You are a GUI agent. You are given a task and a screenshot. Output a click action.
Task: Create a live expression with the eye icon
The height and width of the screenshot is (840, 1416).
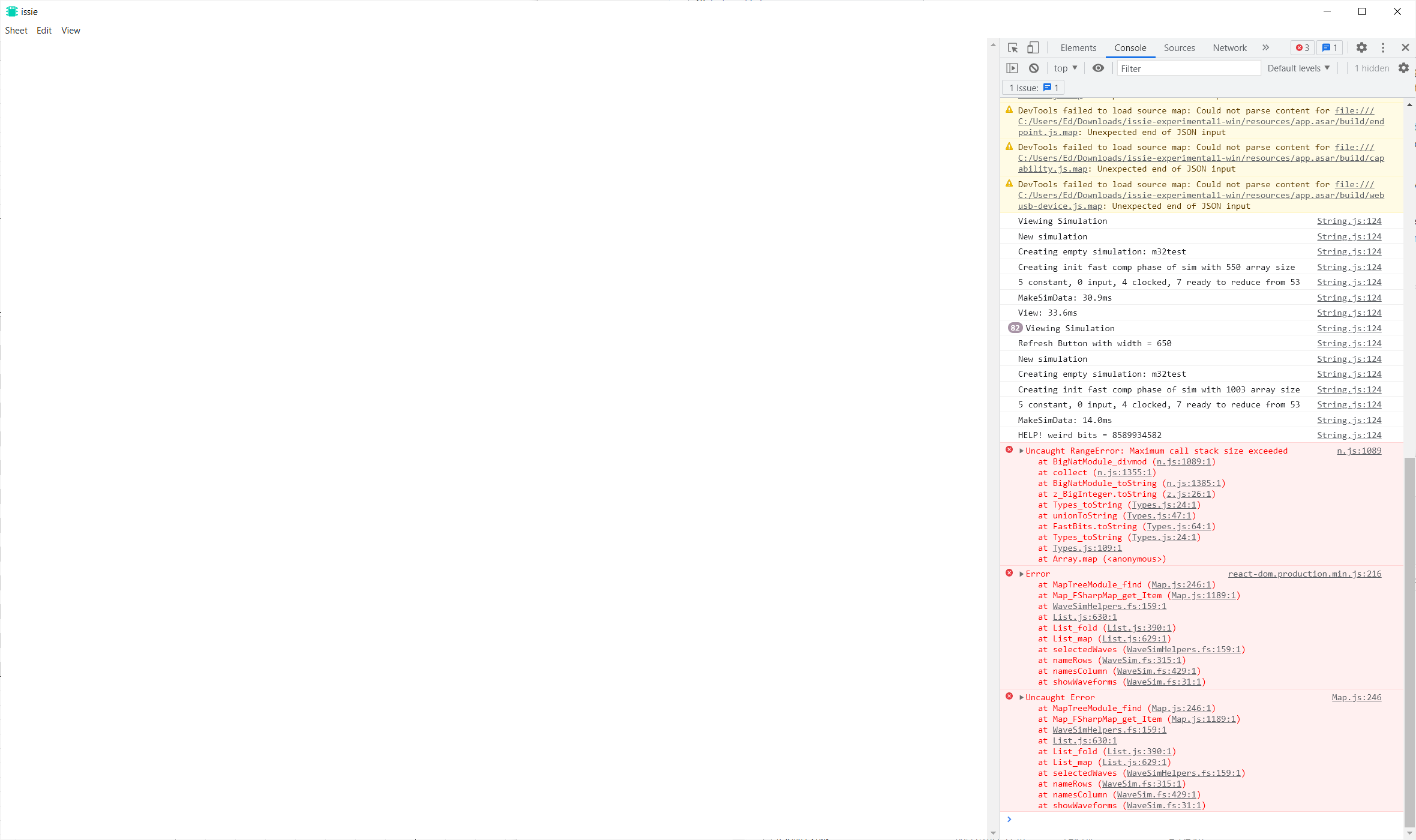point(1098,68)
